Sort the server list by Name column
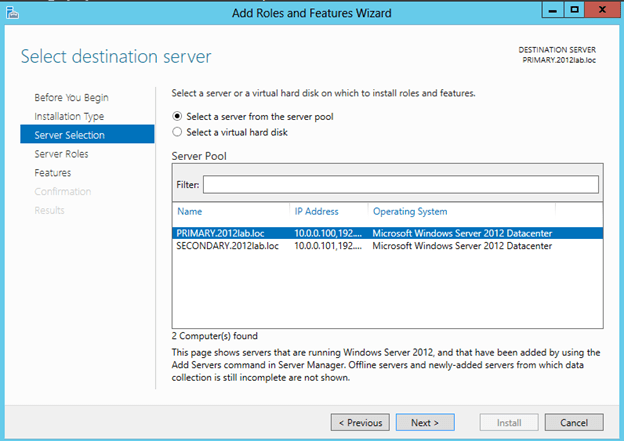The height and width of the screenshot is (441, 624). 190,212
